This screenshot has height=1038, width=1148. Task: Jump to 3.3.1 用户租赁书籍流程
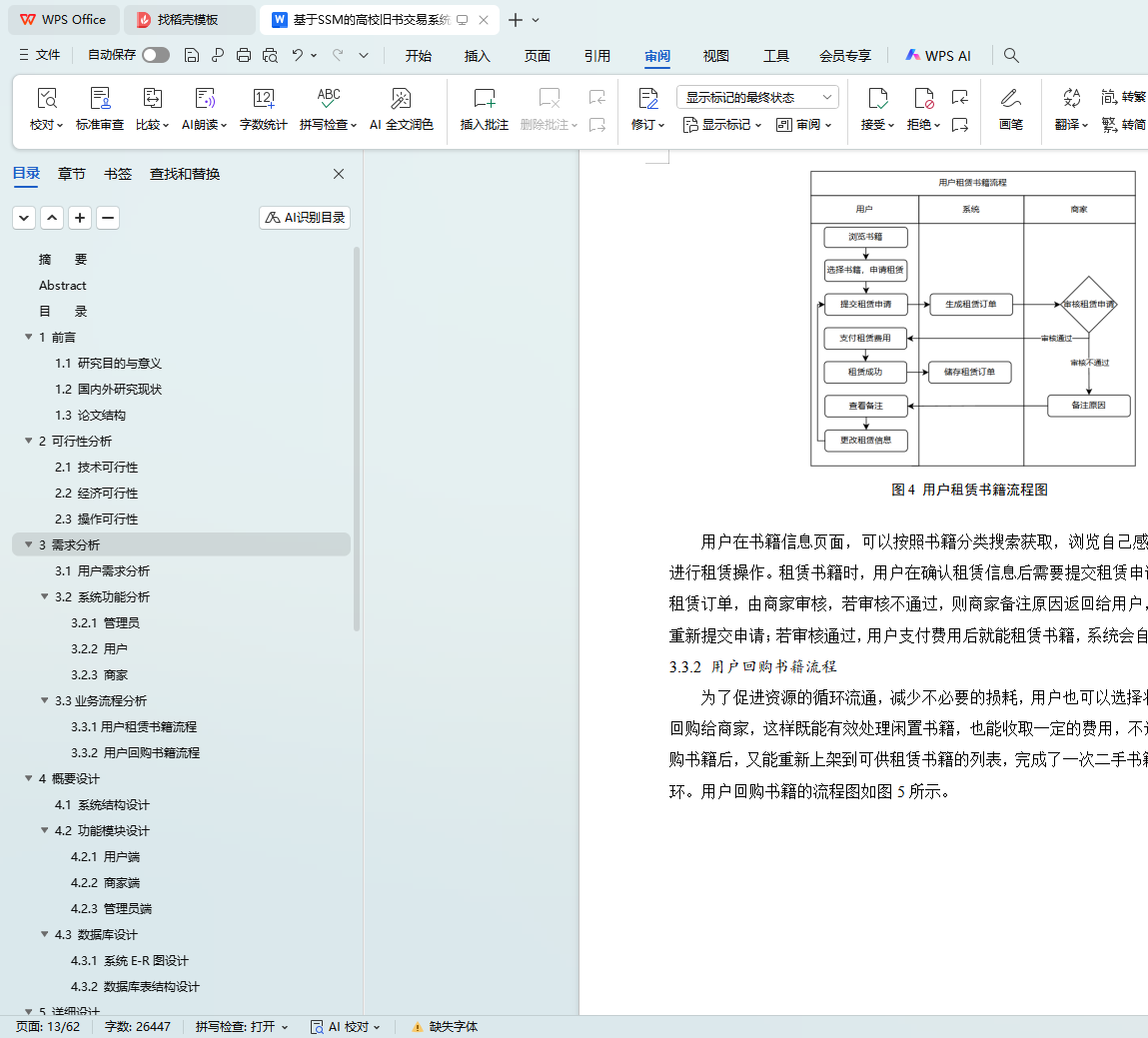[x=134, y=727]
